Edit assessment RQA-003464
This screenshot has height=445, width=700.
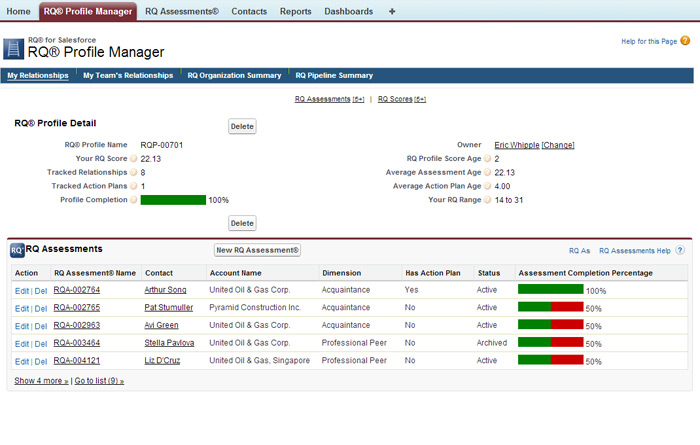[x=22, y=344]
